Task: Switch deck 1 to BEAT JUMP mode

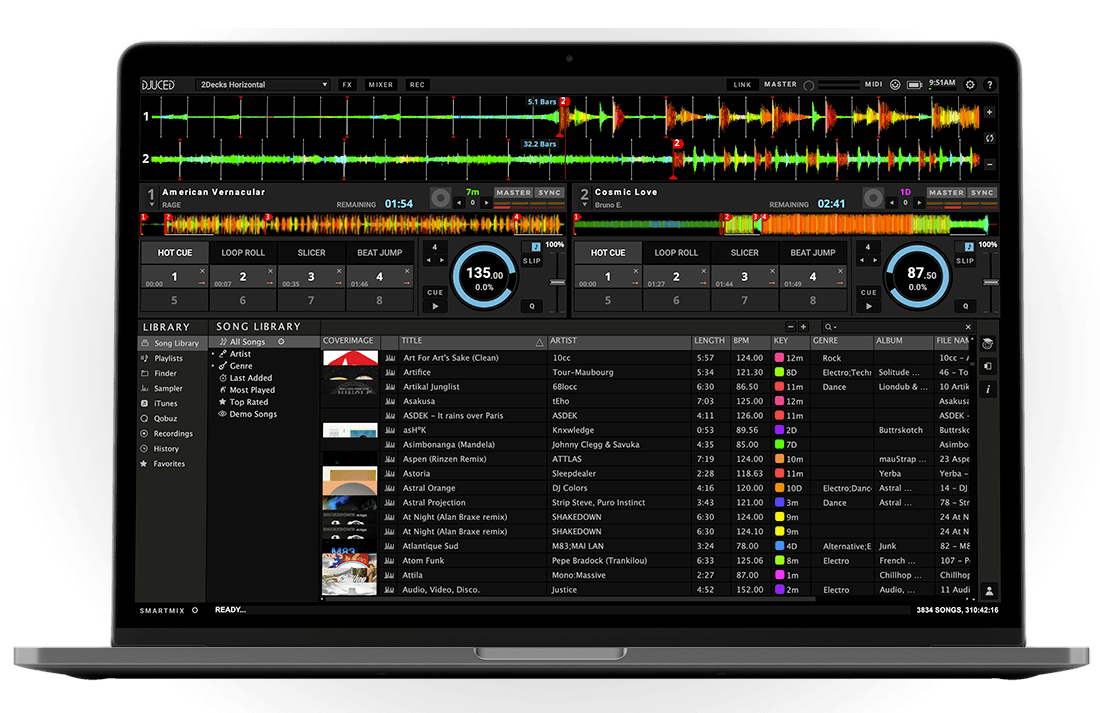Action: (380, 252)
